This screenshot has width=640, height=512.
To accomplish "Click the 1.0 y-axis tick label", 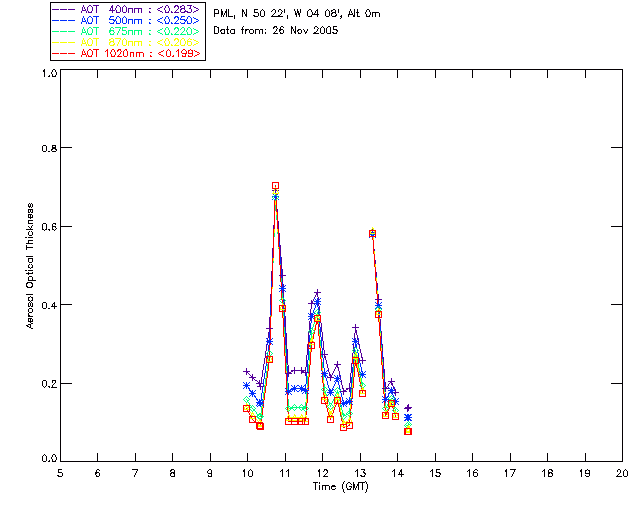I will [x=49, y=73].
